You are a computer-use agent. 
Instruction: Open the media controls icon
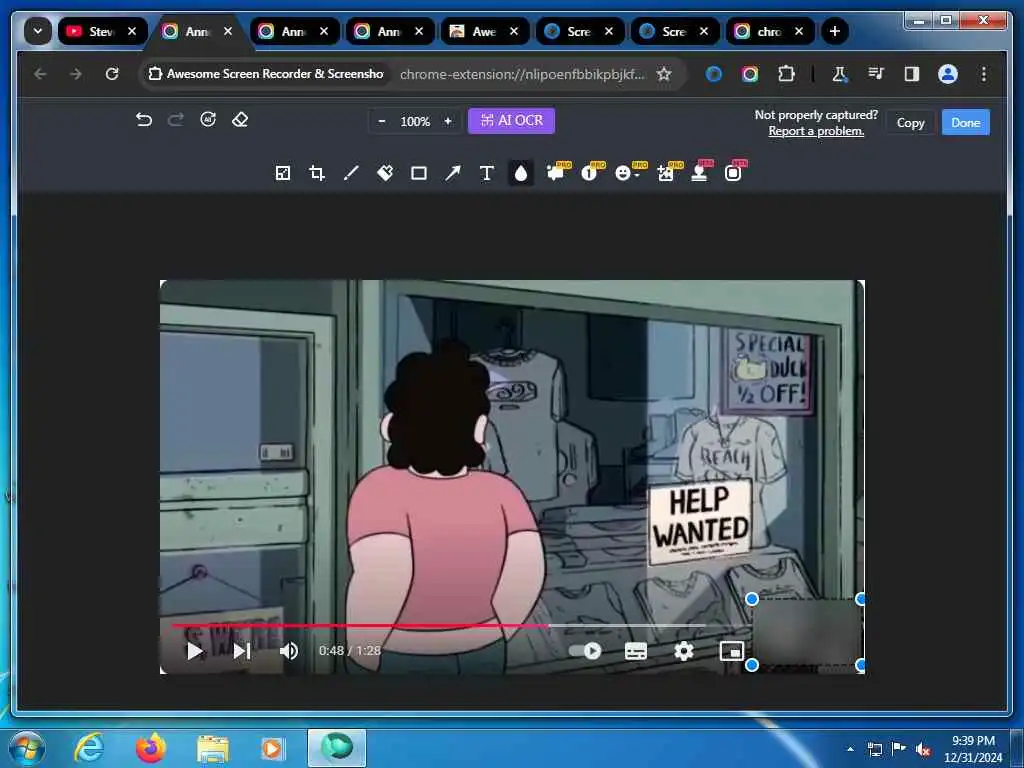pyautogui.click(x=876, y=74)
